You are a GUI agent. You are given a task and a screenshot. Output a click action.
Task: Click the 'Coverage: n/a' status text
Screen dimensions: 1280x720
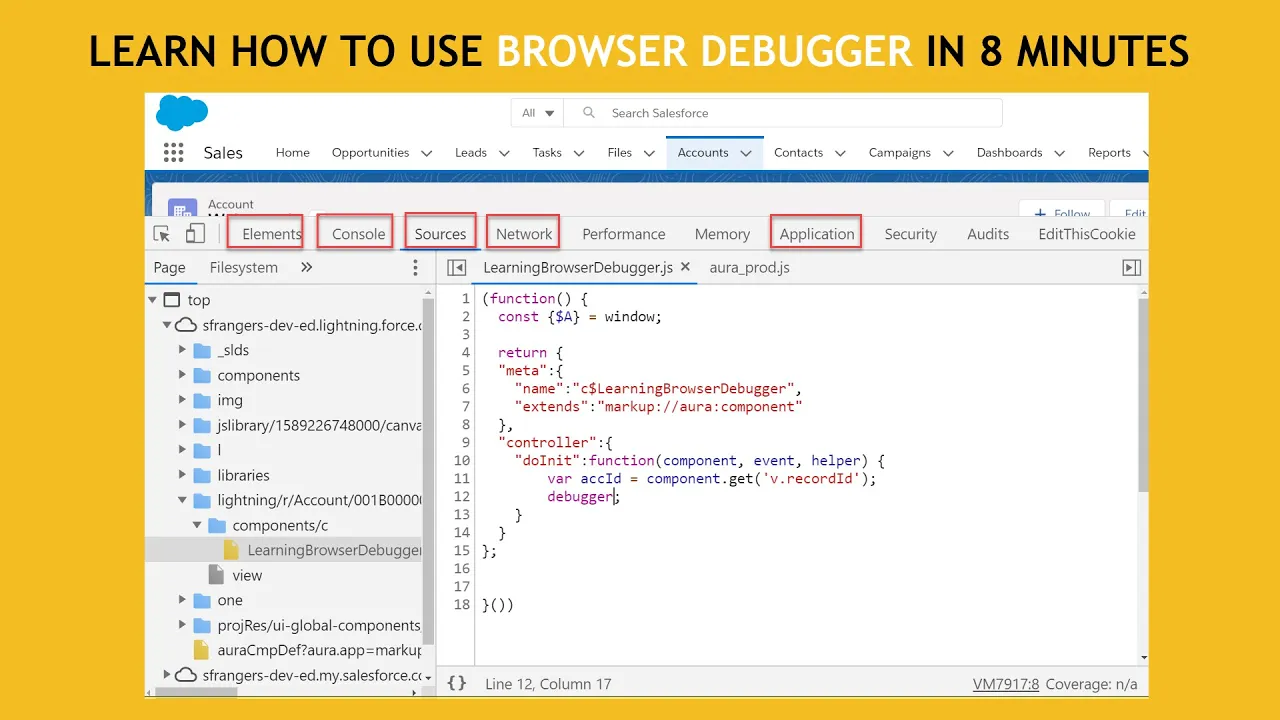(x=1093, y=684)
